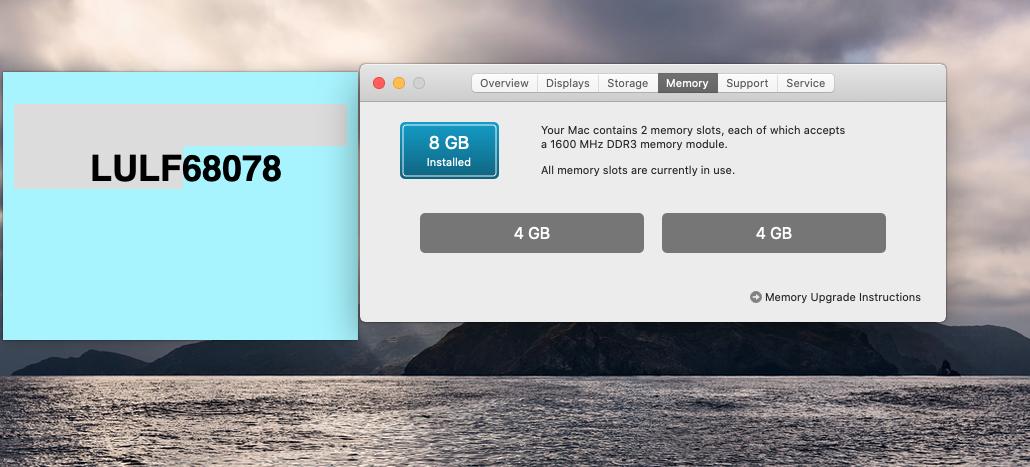Go to the Support tab

pos(747,83)
